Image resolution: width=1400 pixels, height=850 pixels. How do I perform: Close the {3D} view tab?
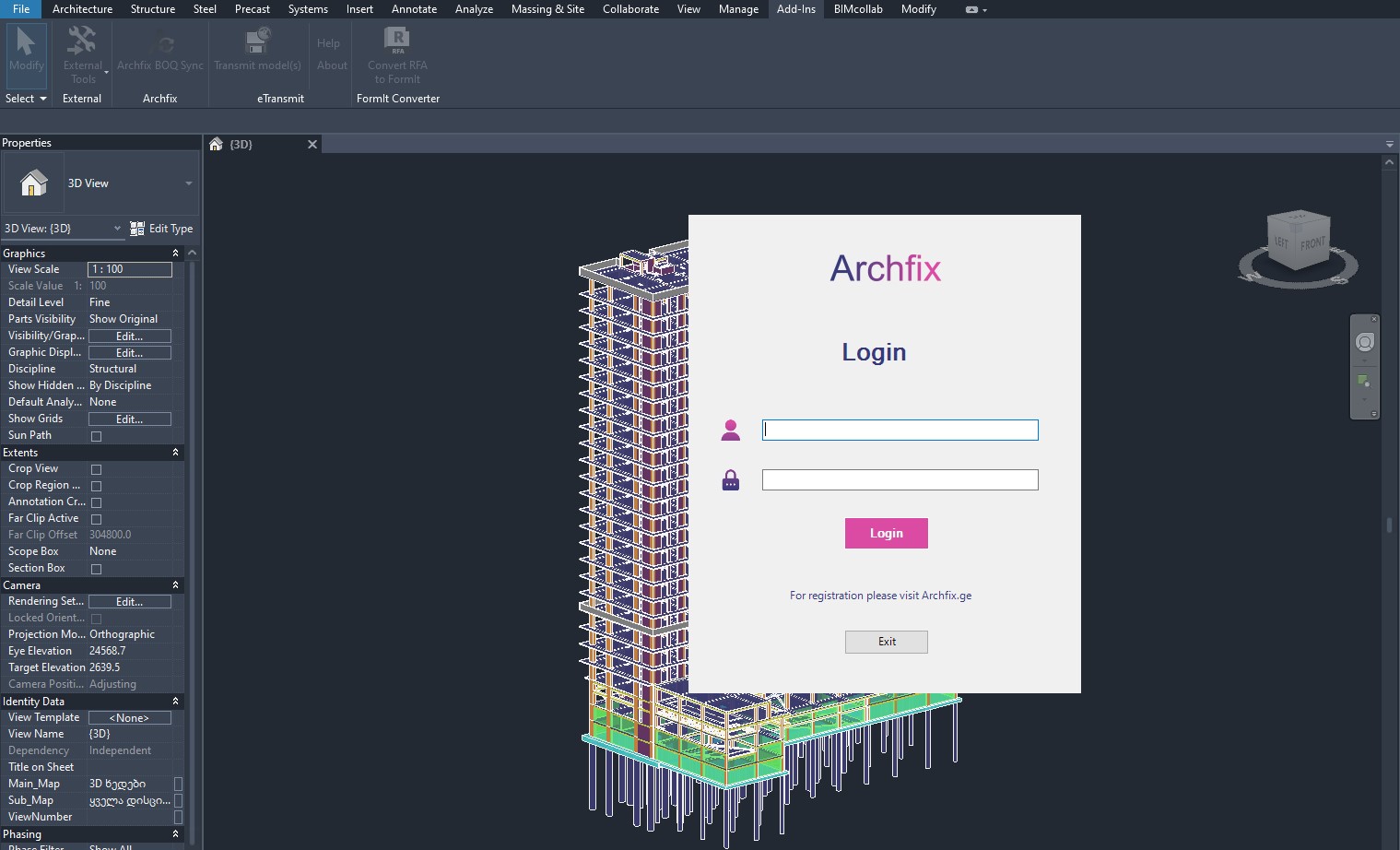point(312,144)
